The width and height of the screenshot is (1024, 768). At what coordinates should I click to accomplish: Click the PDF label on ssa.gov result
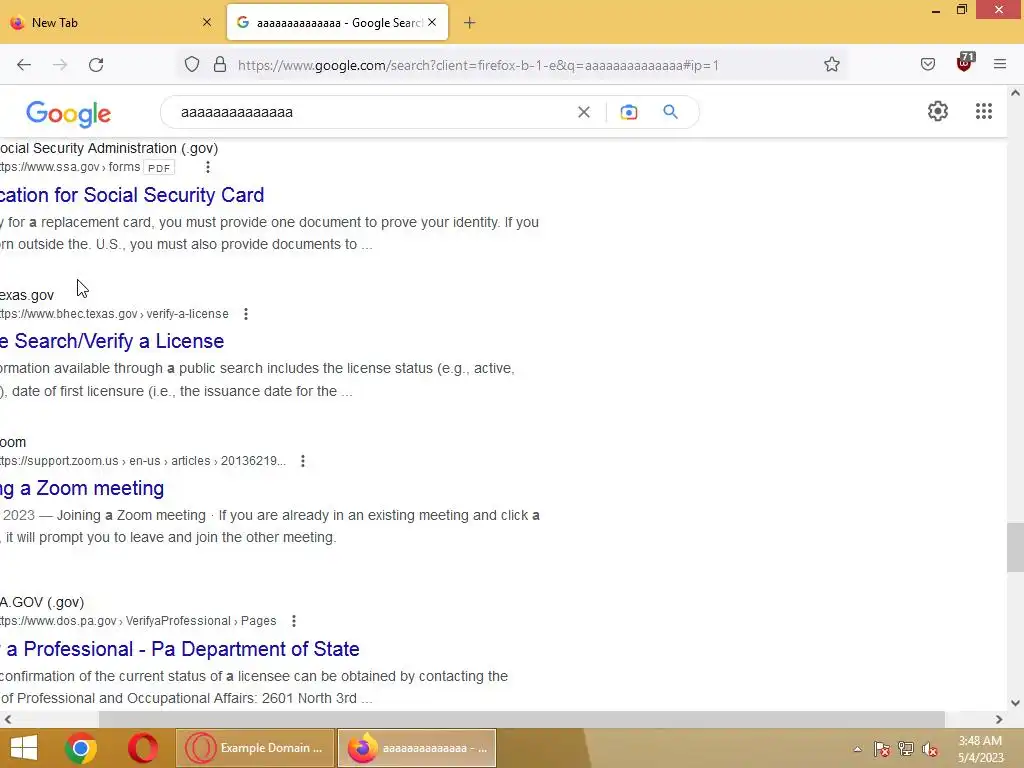(159, 168)
